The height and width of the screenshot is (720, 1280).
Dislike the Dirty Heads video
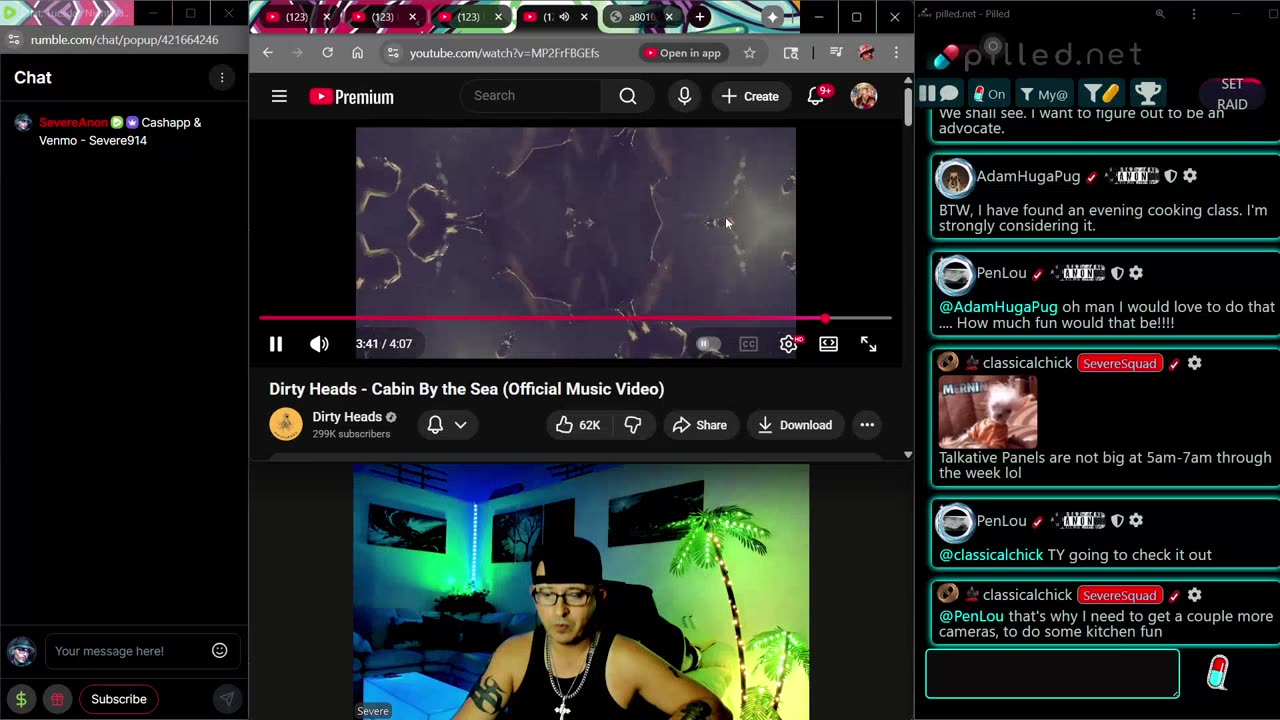(633, 425)
